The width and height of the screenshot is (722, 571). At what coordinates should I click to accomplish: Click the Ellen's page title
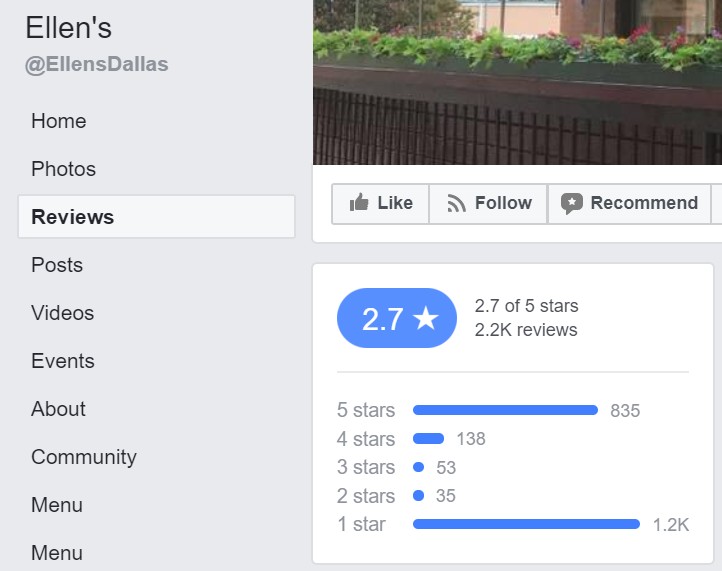(68, 28)
